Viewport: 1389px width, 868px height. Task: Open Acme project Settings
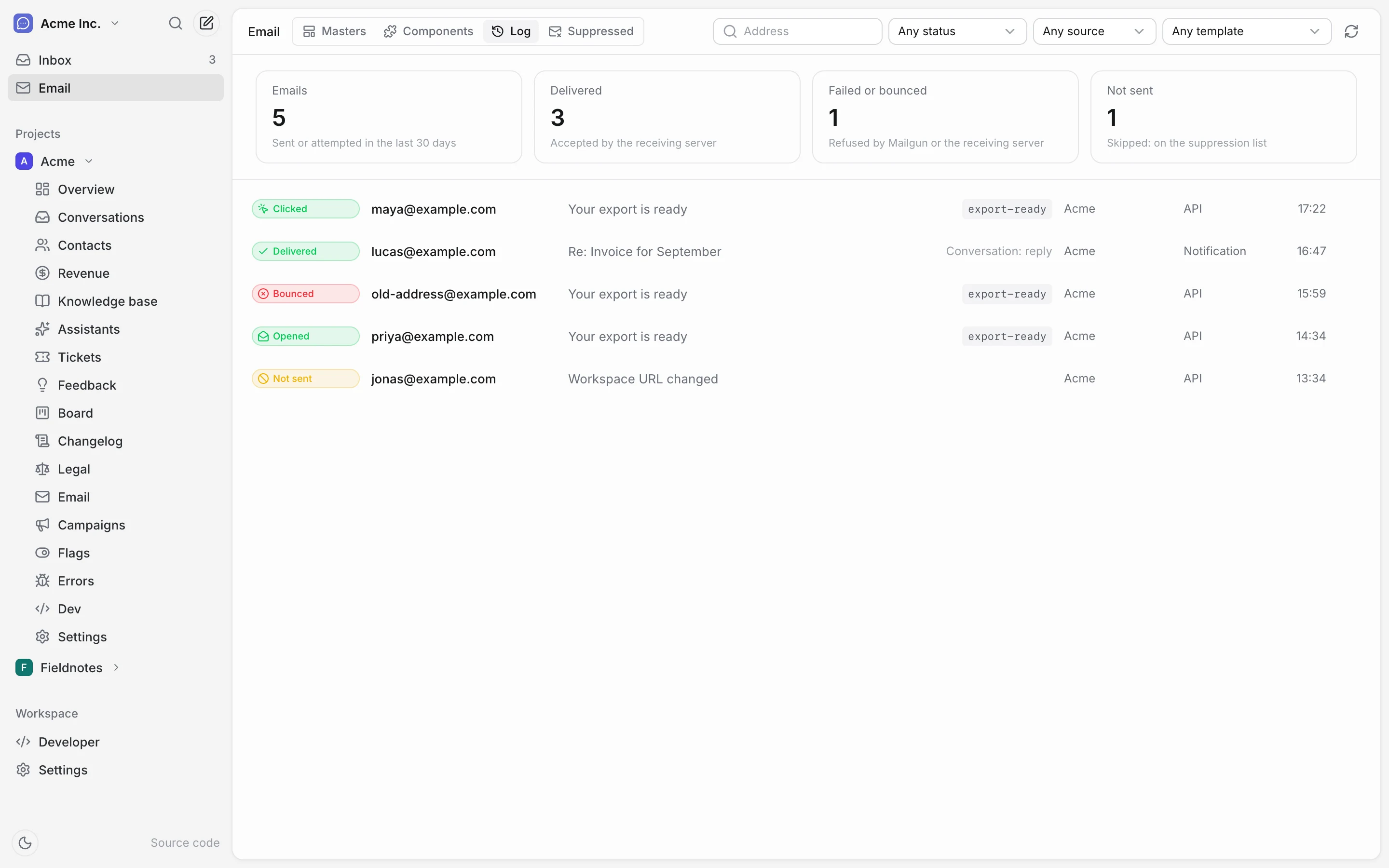coord(126,637)
